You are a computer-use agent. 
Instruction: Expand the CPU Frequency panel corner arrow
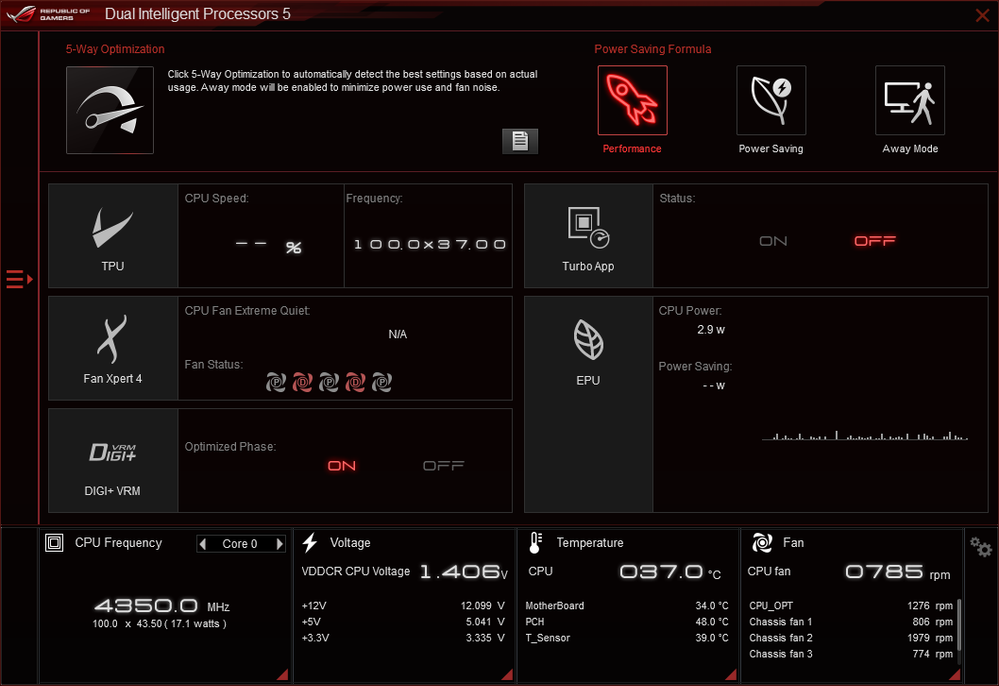pos(282,674)
